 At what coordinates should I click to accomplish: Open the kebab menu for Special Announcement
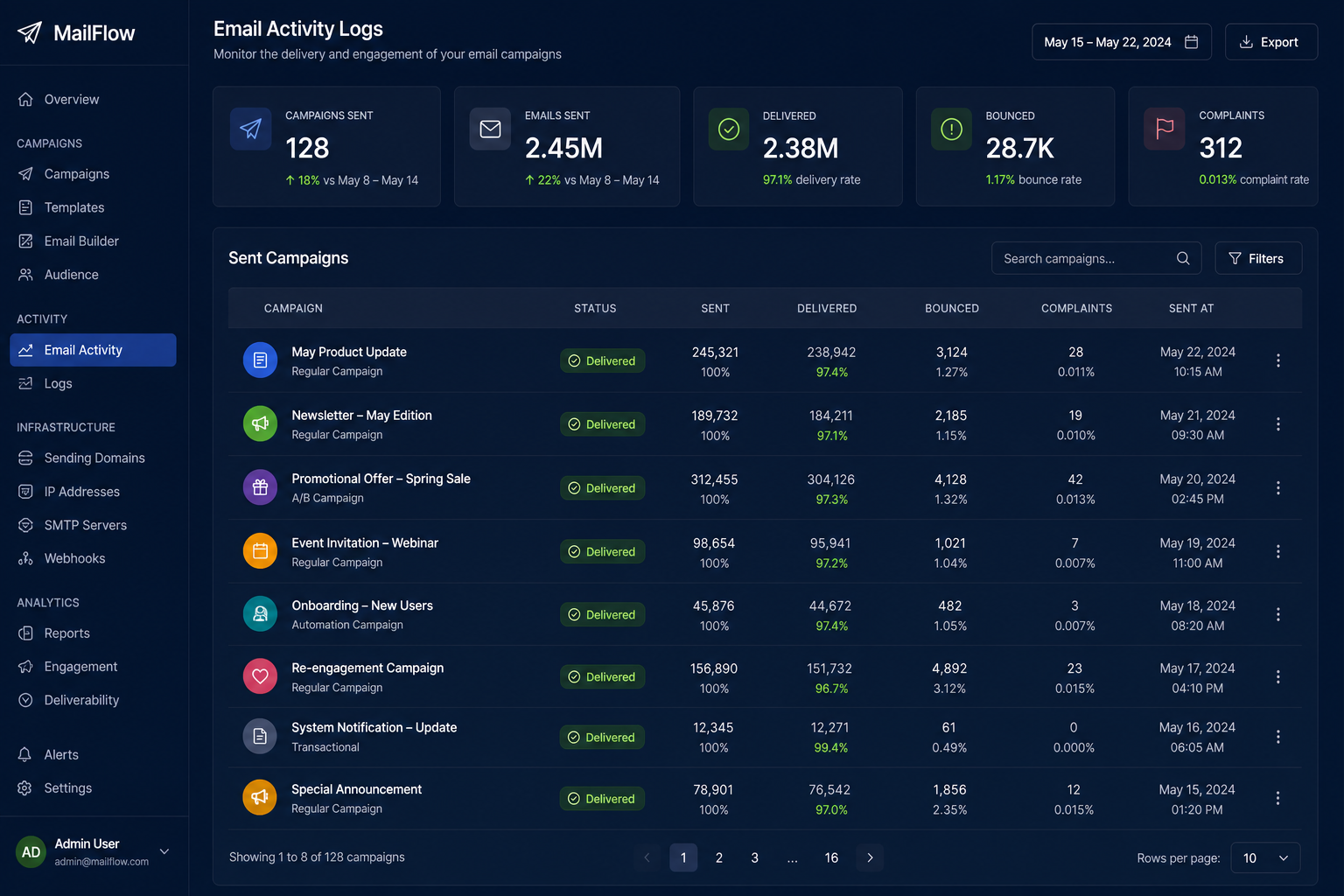tap(1278, 798)
